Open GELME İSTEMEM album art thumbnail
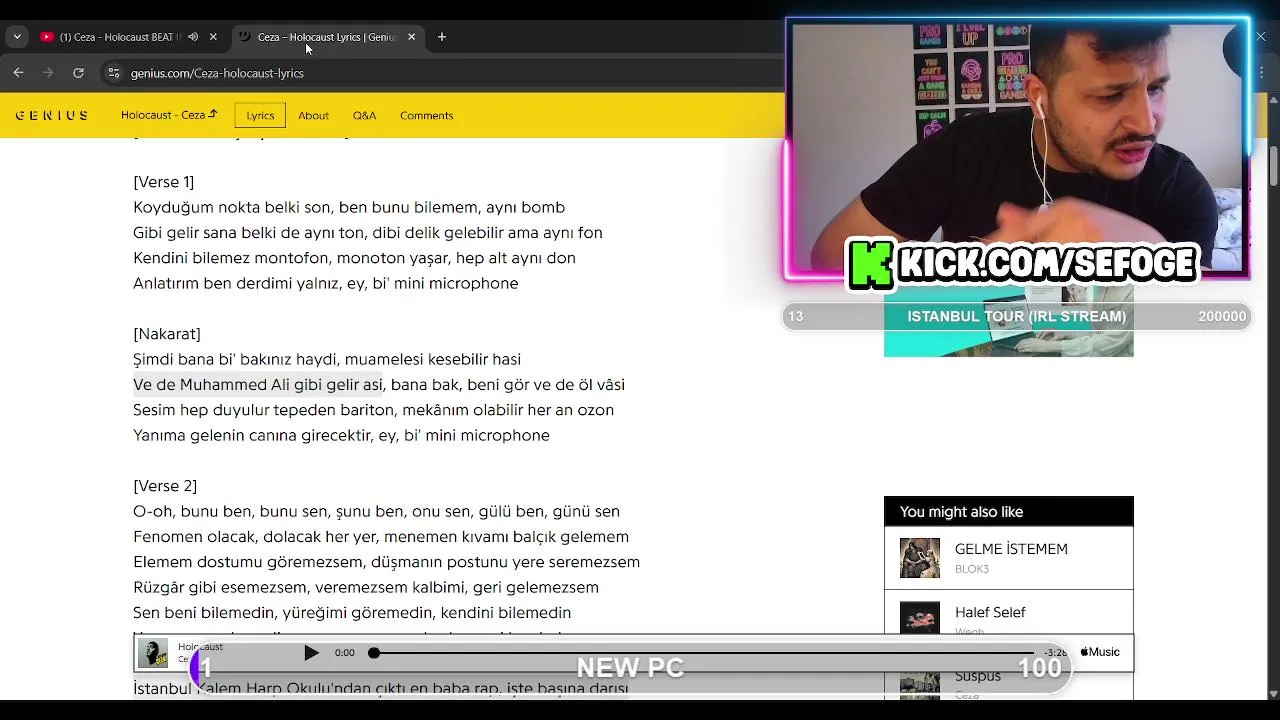1280x720 pixels. (919, 558)
